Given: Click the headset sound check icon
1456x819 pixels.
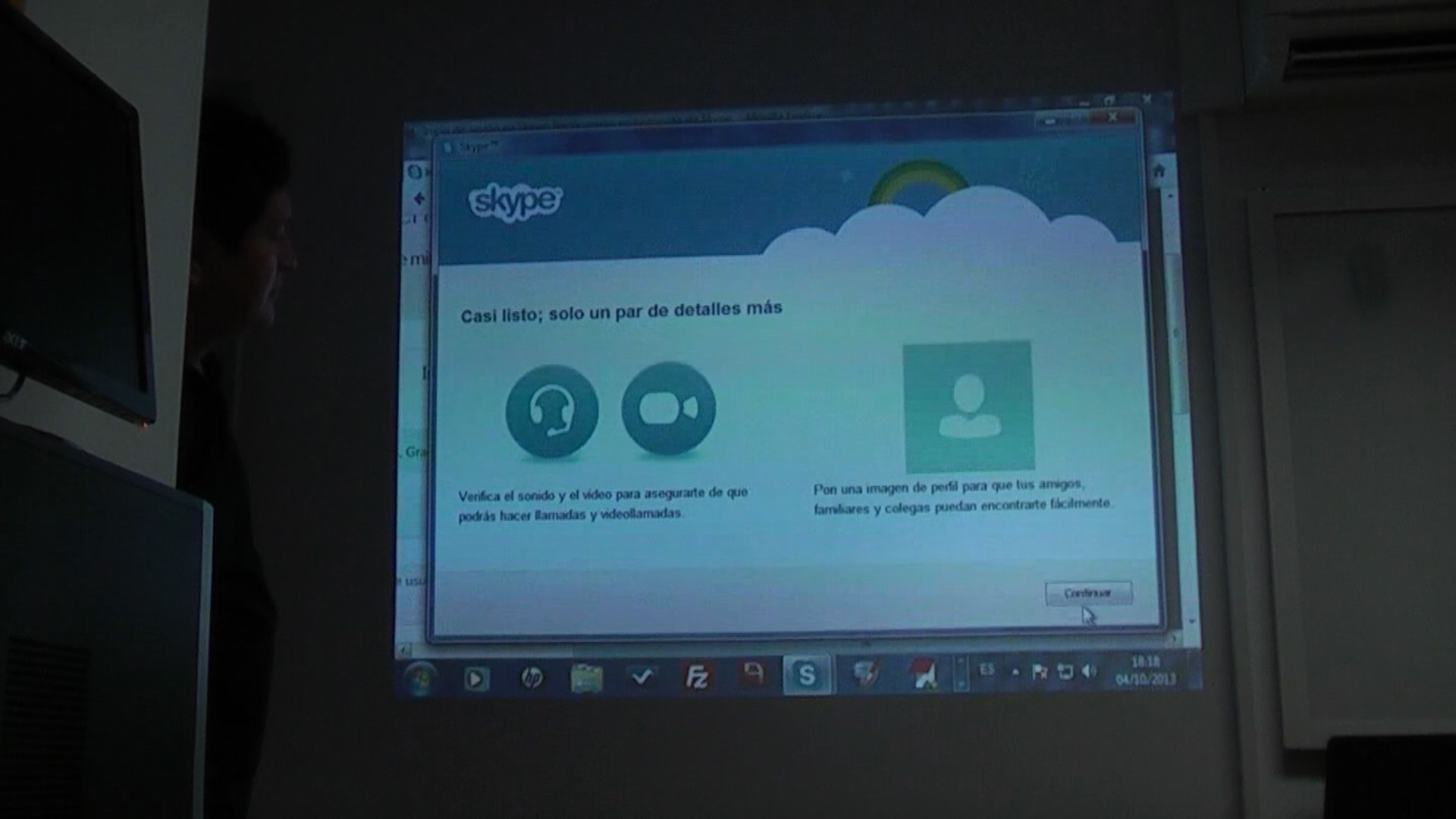Looking at the screenshot, I should pos(551,411).
